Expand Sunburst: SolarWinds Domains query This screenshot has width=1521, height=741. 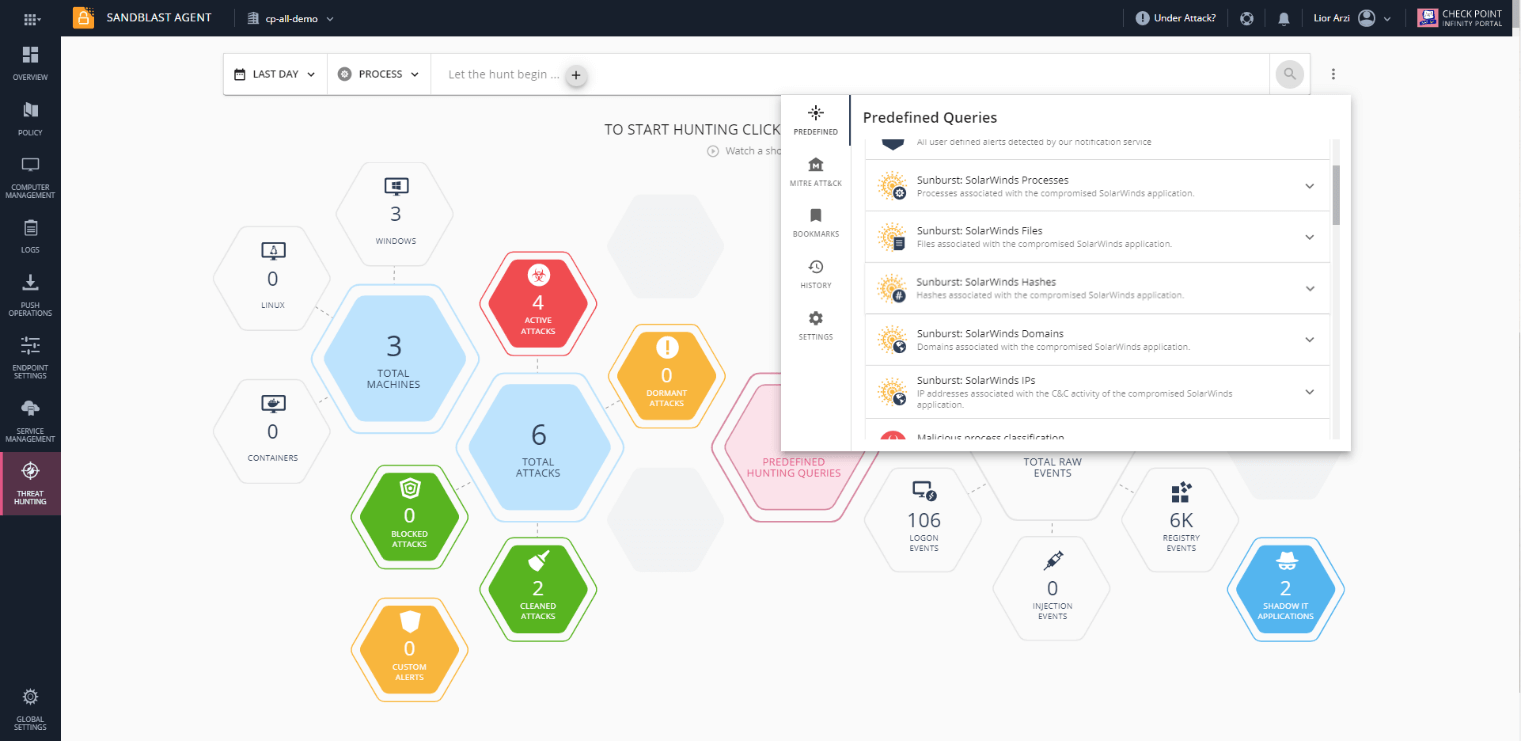[1309, 340]
